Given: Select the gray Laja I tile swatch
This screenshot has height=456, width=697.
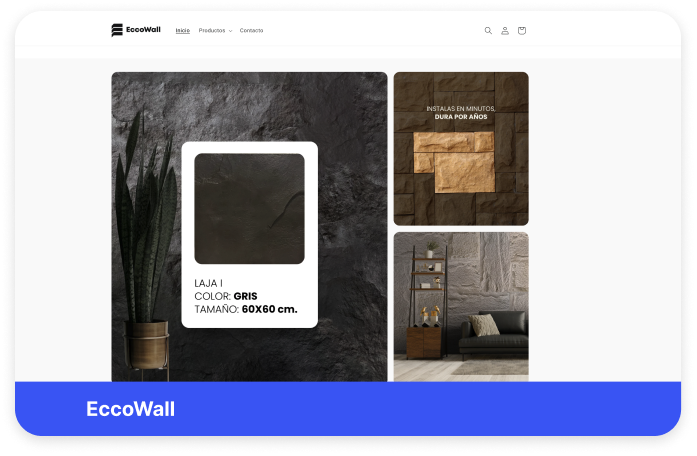Looking at the screenshot, I should click(x=249, y=208).
